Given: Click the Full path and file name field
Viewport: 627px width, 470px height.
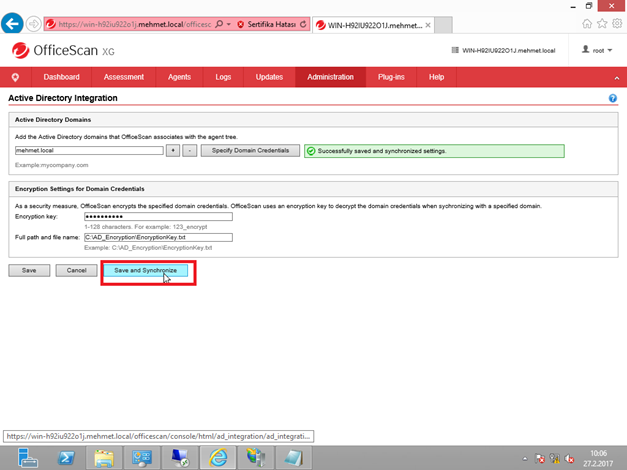Looking at the screenshot, I should pyautogui.click(x=158, y=237).
